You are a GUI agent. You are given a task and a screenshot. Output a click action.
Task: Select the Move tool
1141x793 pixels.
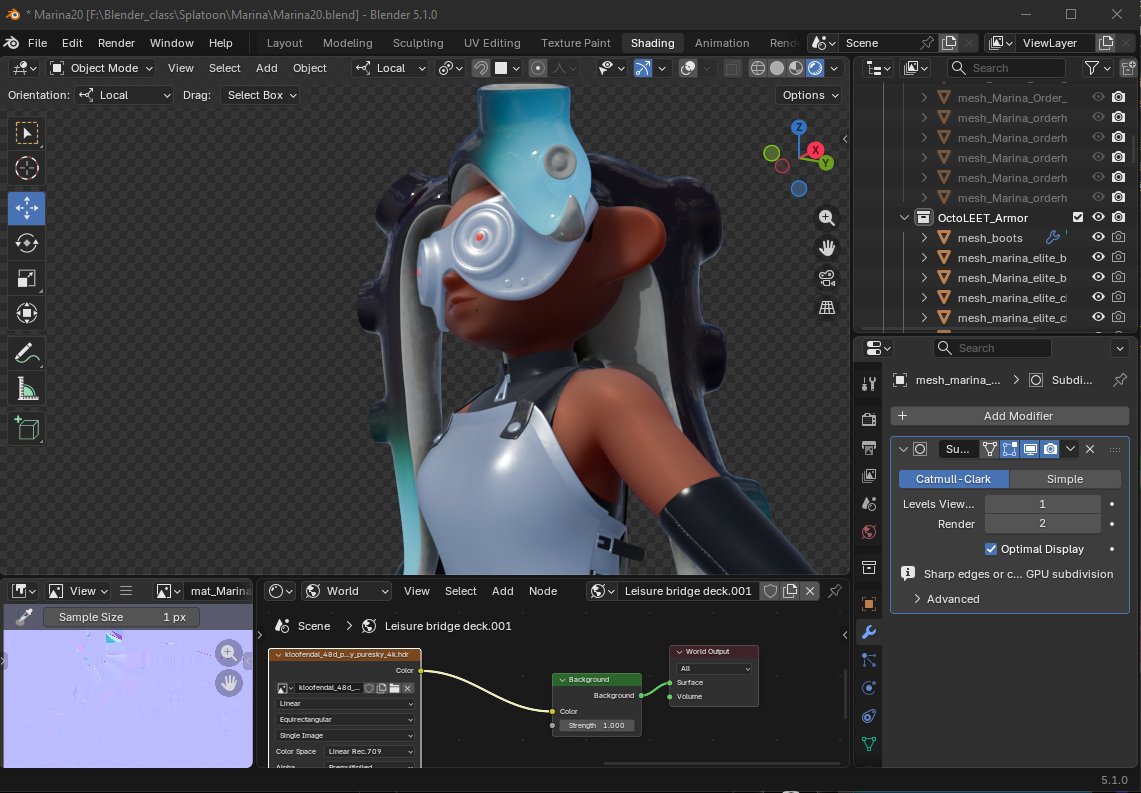tap(27, 208)
